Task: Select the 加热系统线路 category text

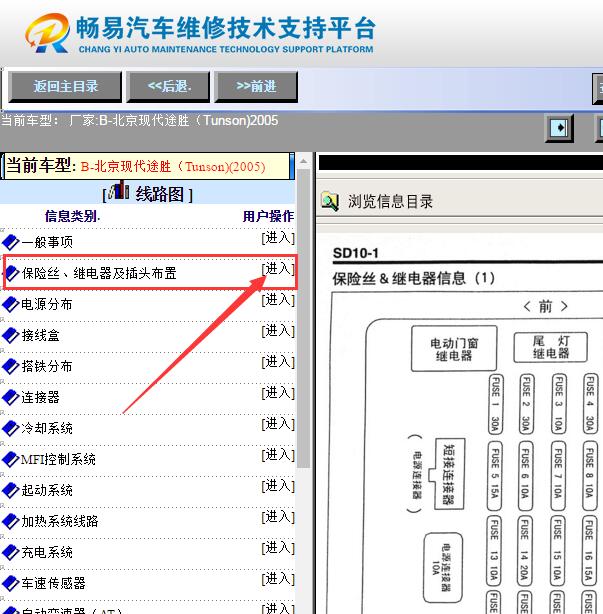Action: [x=60, y=521]
